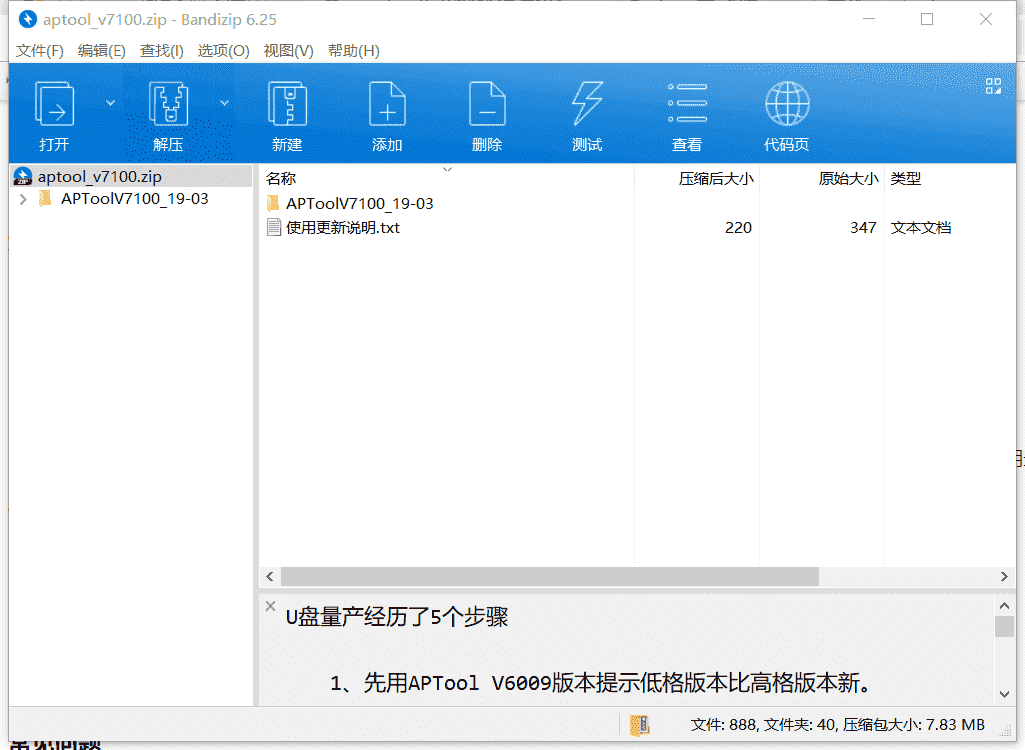Click the sort arrow above the 名称 column
The width and height of the screenshot is (1025, 750).
point(447,169)
